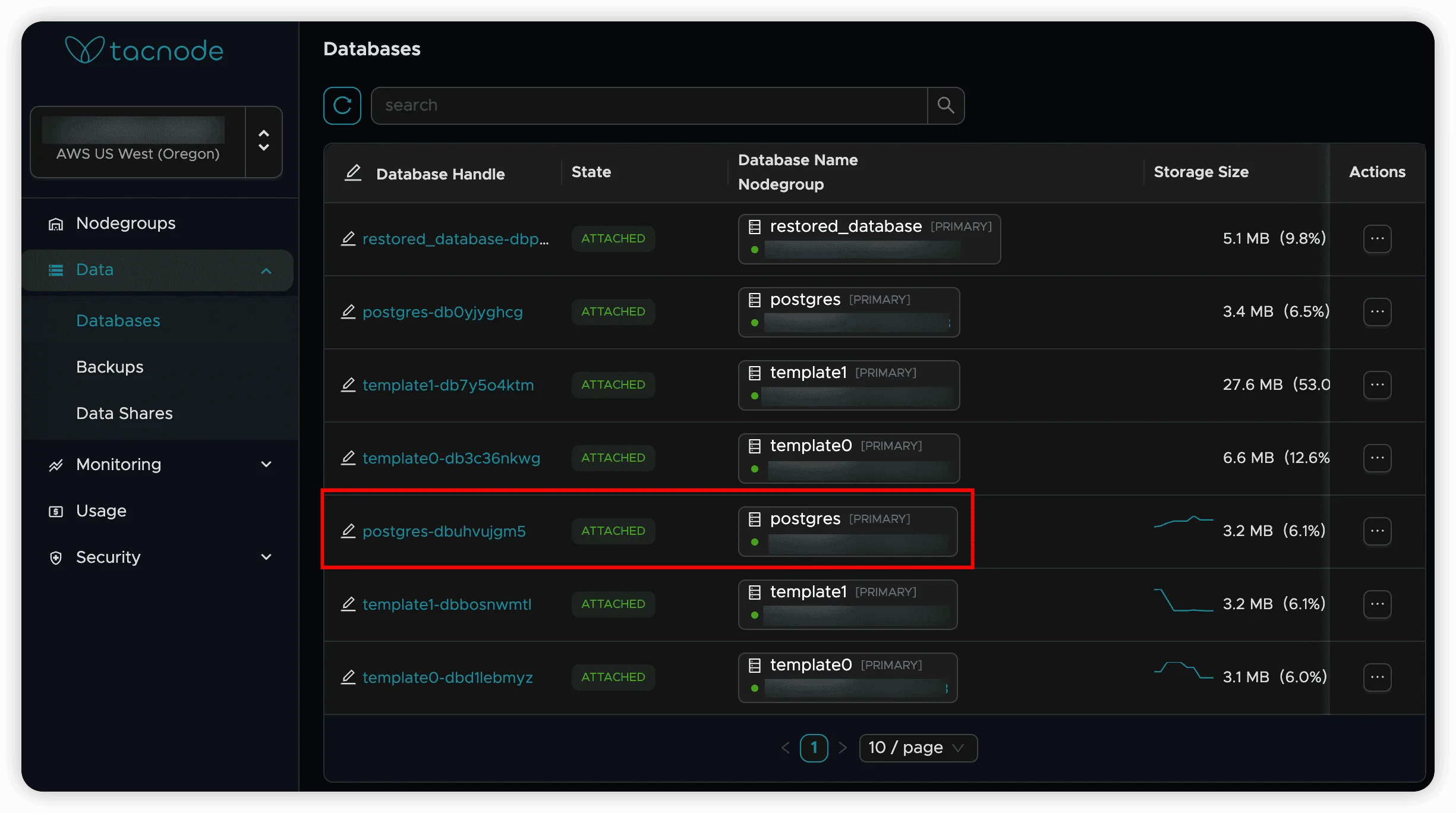
Task: Click edit pencil next to template0-db3c36nkwg
Action: point(348,458)
